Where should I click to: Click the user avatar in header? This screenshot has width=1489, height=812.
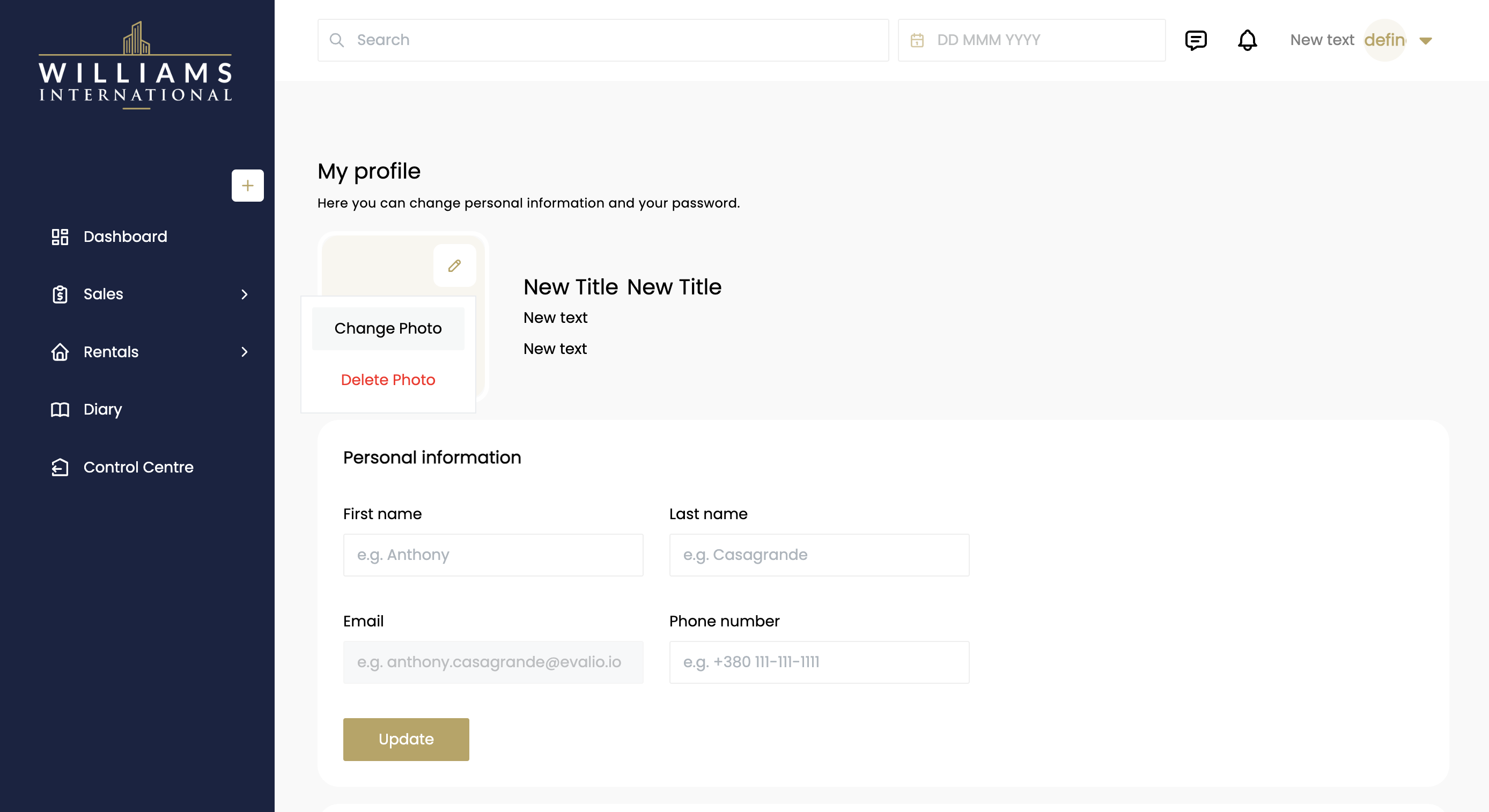click(x=1384, y=40)
